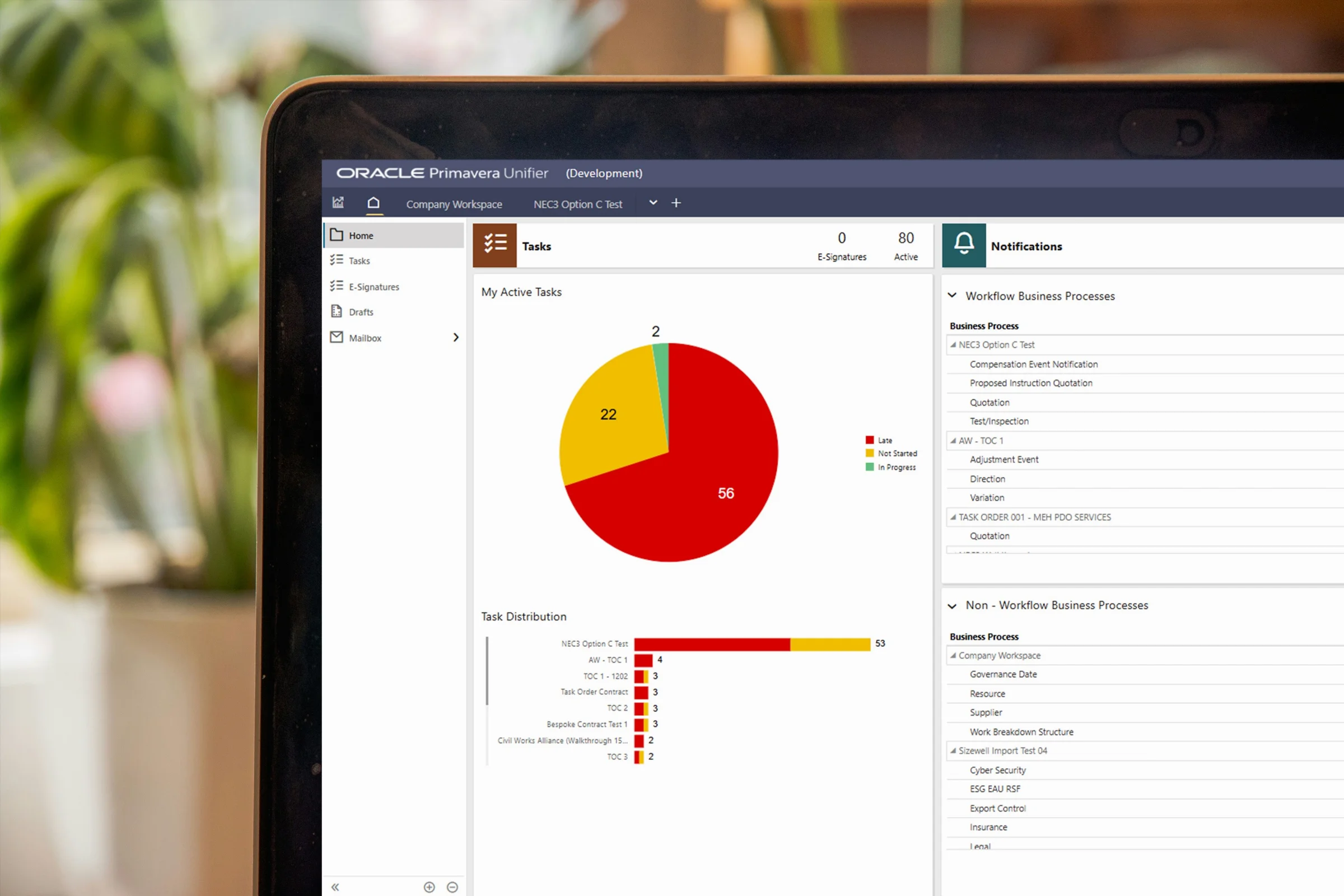Click the TOC 3 distribution bar
Image resolution: width=1344 pixels, height=896 pixels.
[639, 757]
